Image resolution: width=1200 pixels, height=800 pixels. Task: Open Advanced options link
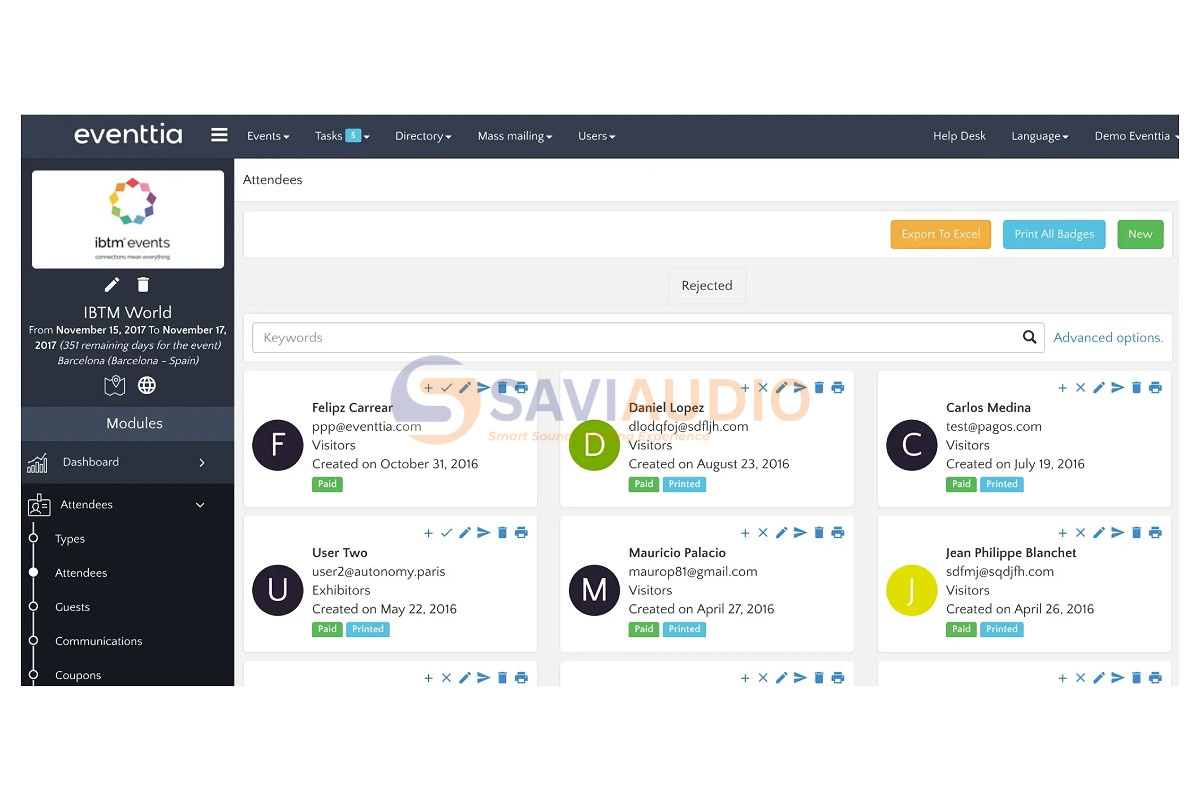(x=1108, y=338)
